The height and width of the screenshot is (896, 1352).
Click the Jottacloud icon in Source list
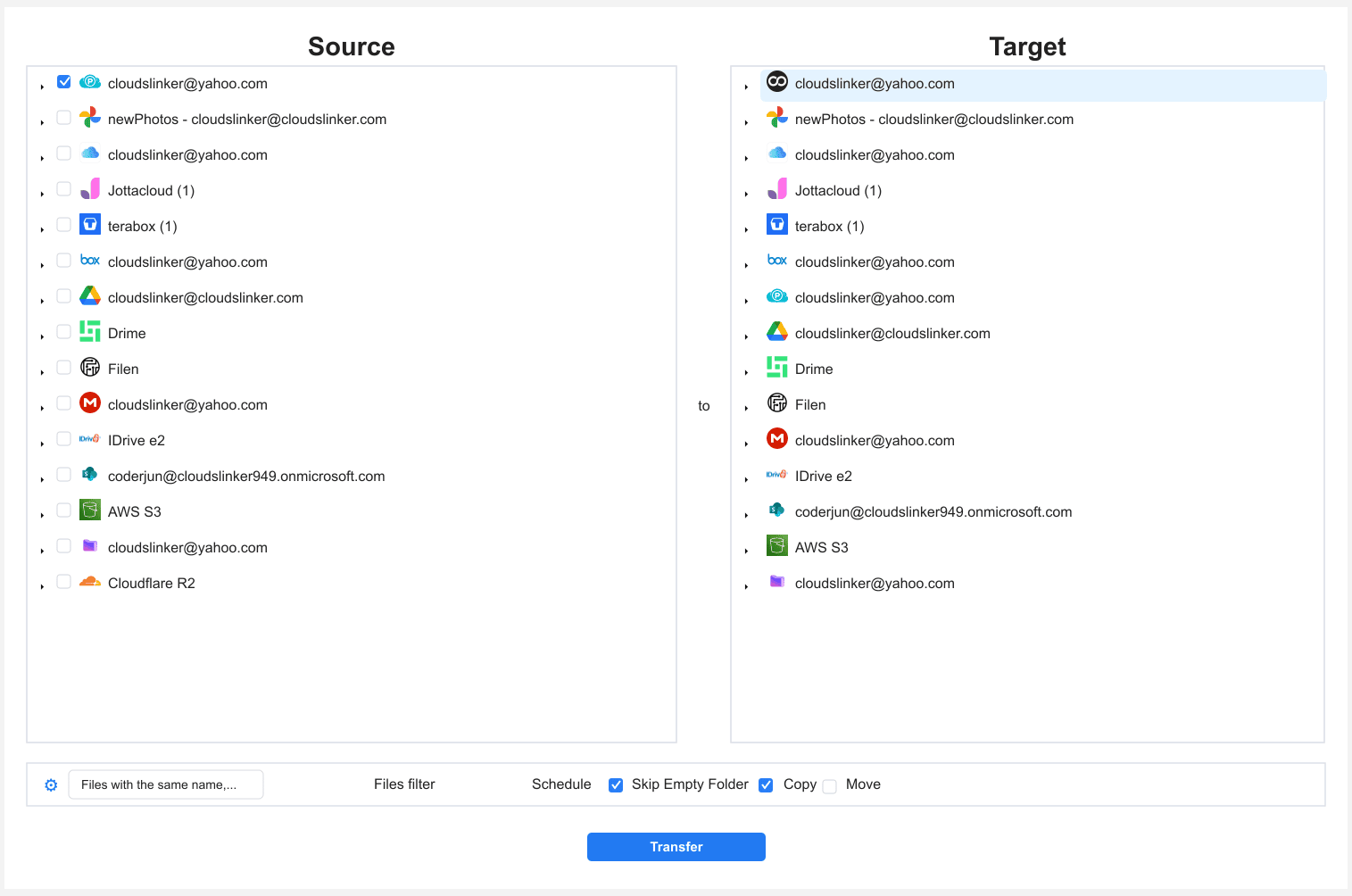coord(90,189)
